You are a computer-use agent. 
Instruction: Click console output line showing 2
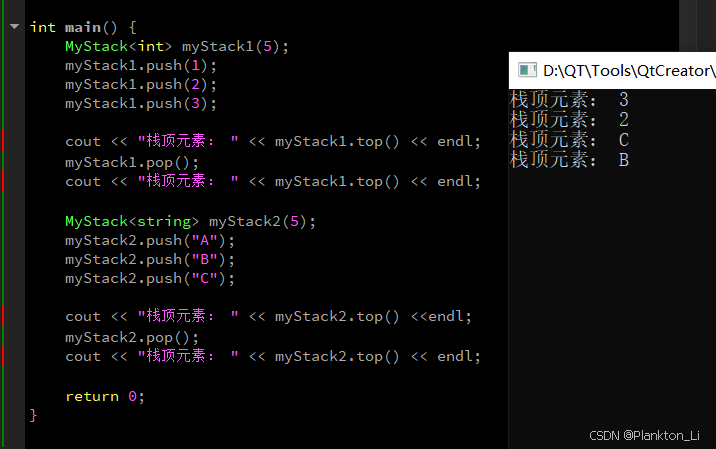[569, 120]
